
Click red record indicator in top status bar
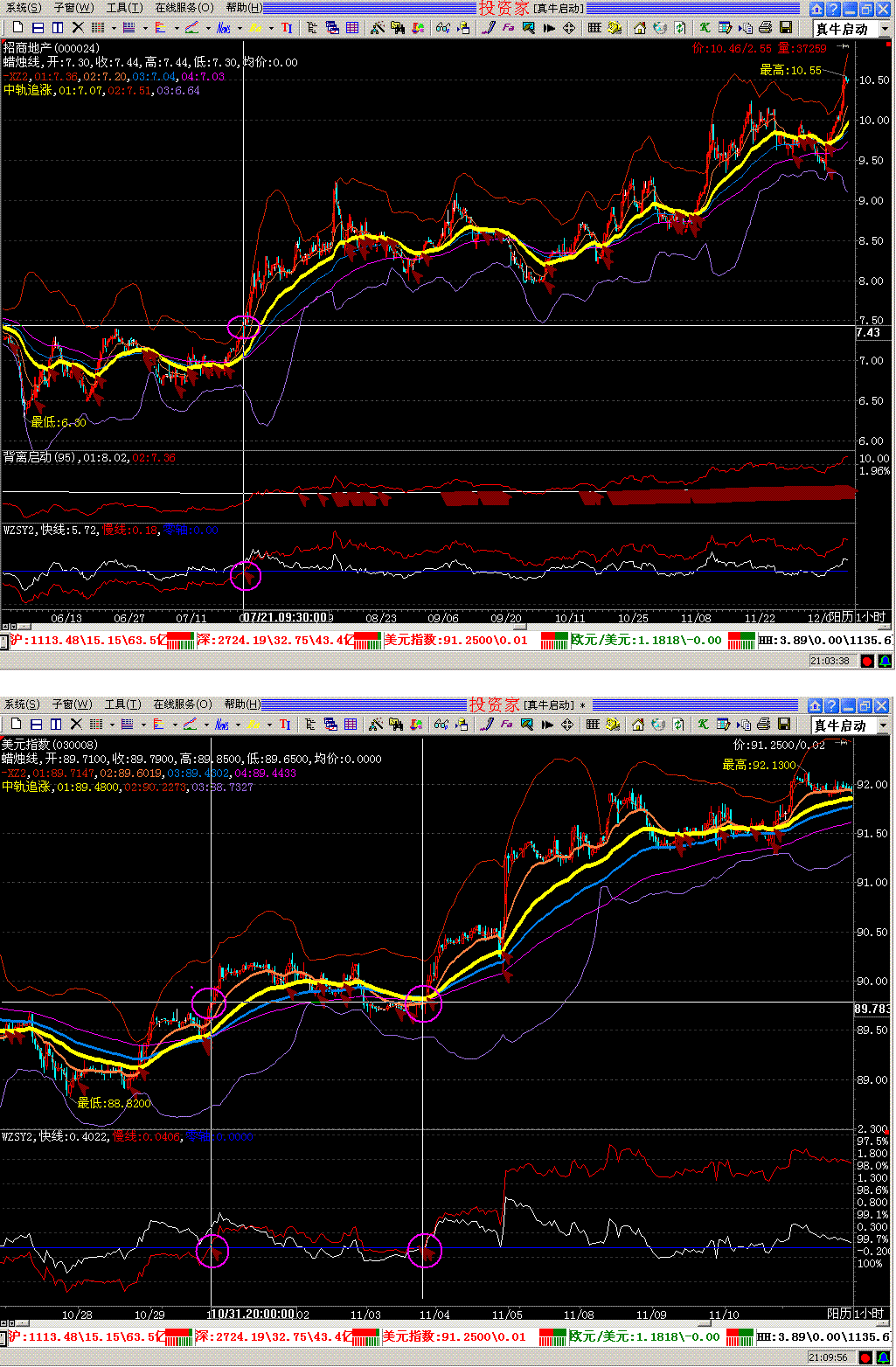point(867,662)
